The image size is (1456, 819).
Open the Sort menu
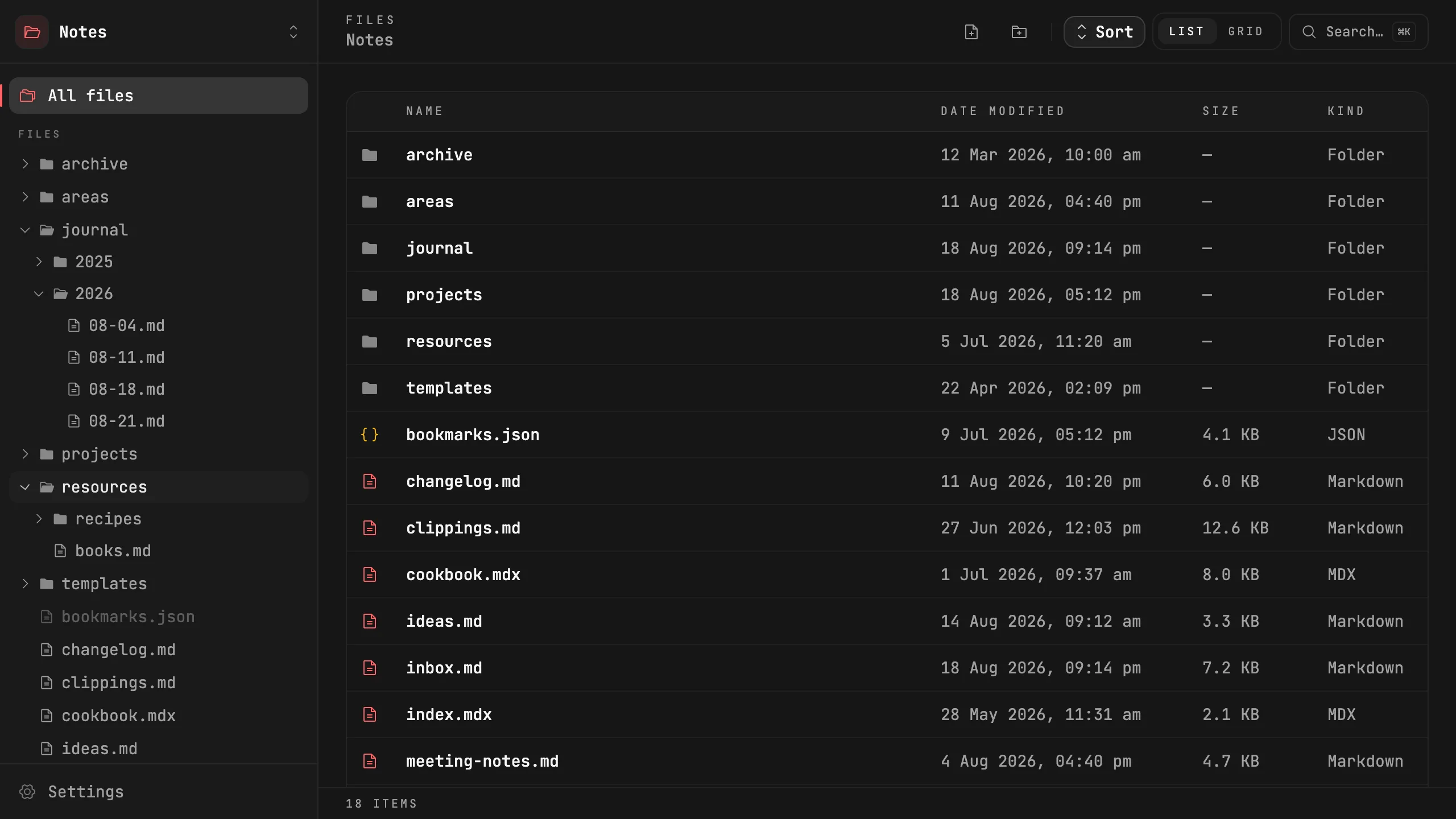tap(1104, 32)
